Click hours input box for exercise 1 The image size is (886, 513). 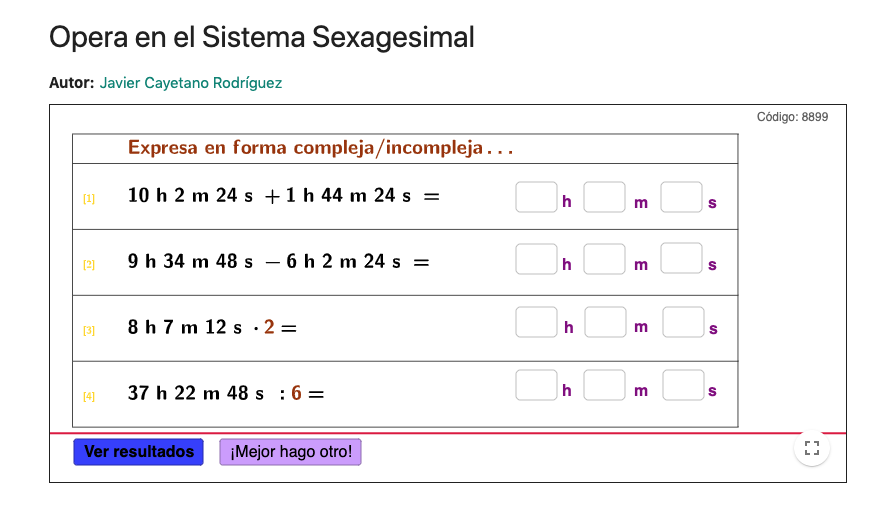coord(536,197)
